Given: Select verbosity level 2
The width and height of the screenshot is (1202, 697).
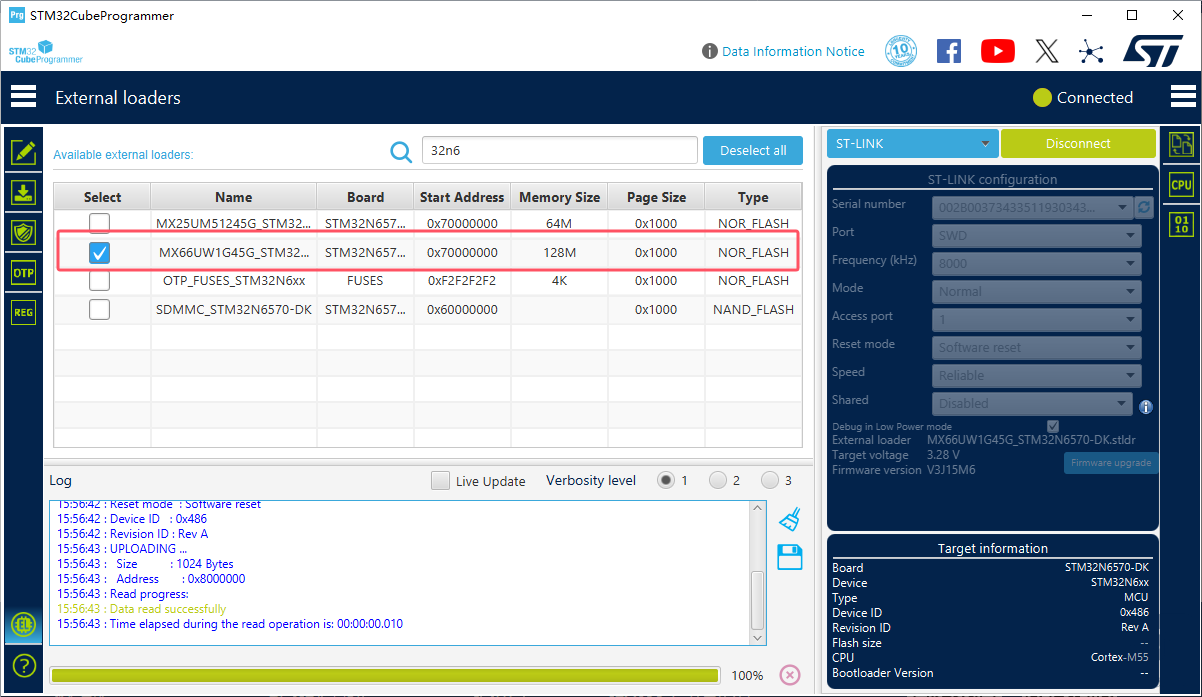Looking at the screenshot, I should [x=718, y=480].
